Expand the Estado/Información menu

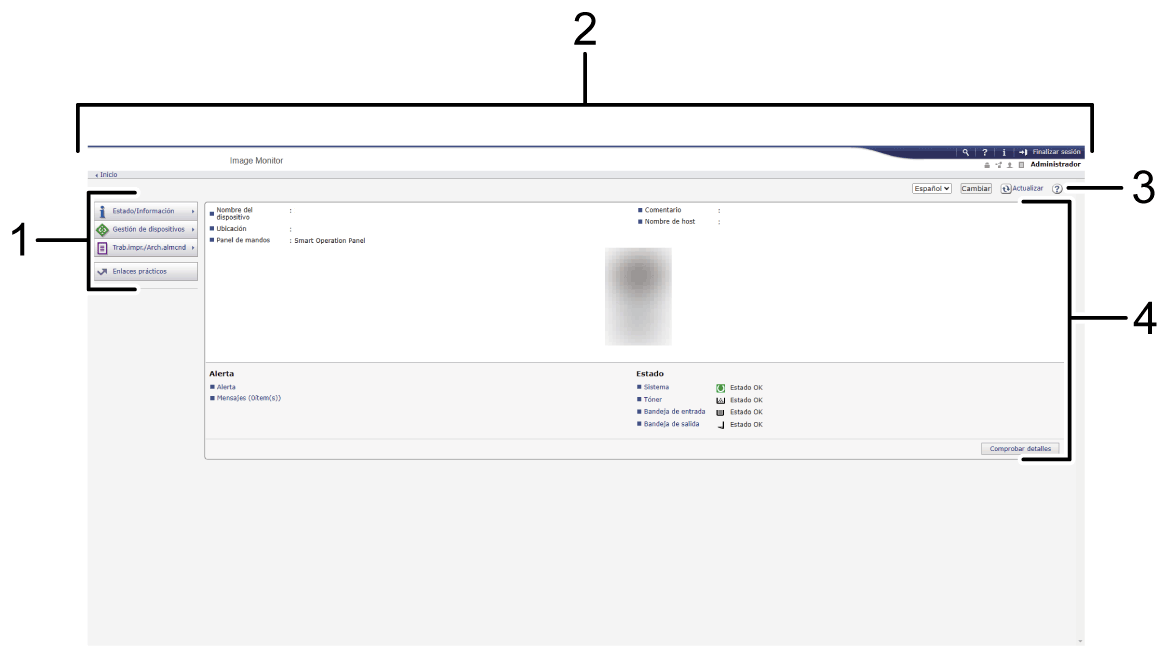pyautogui.click(x=145, y=211)
